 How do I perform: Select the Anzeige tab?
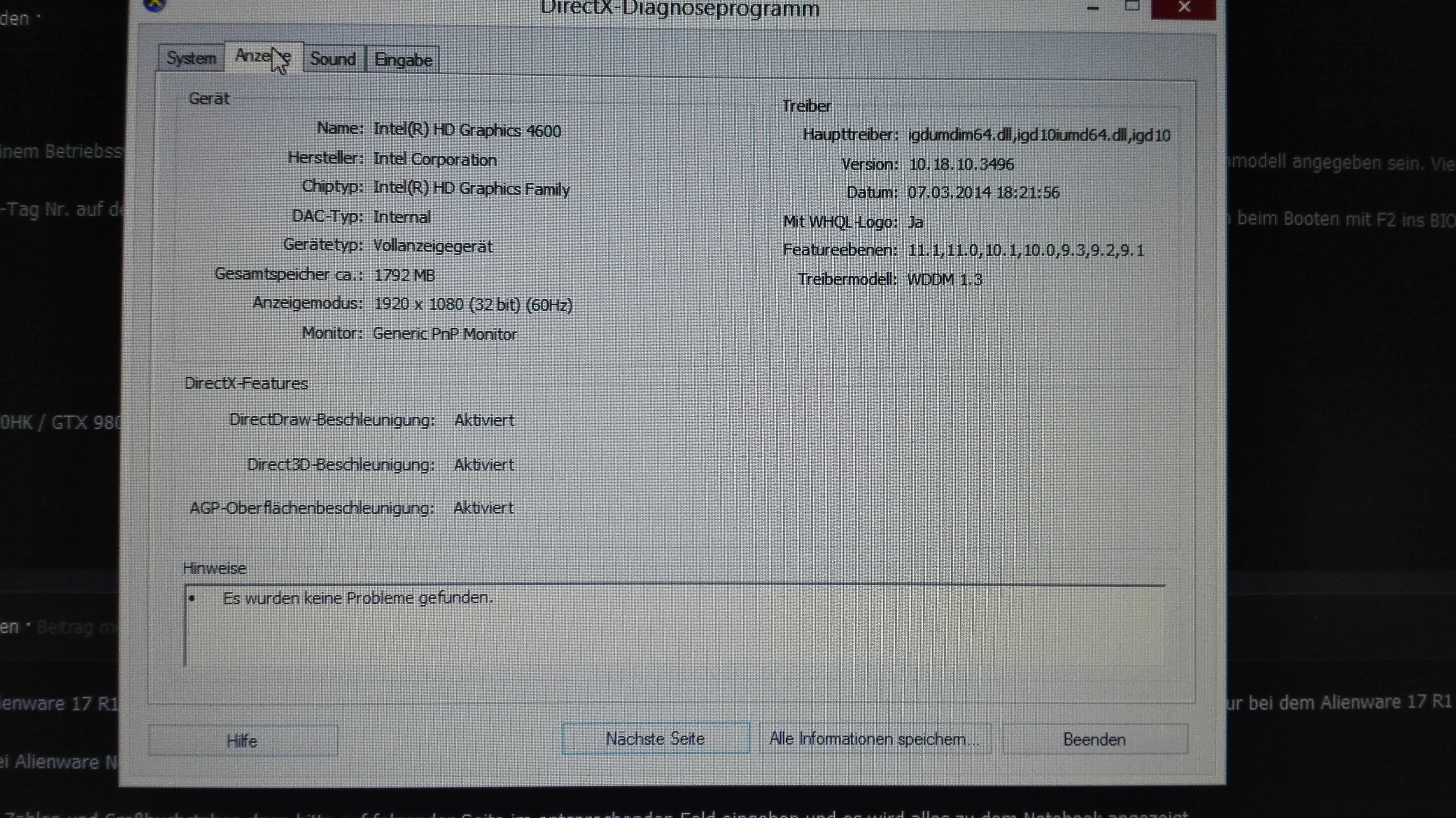click(264, 56)
